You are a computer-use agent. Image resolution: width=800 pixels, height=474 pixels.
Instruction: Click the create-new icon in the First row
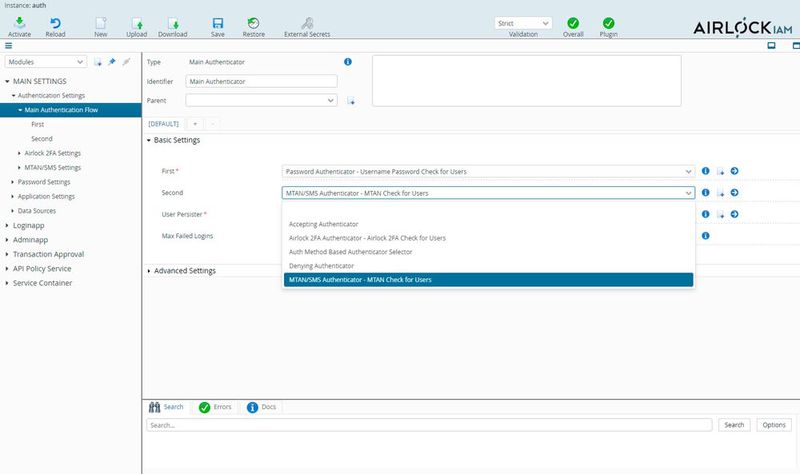tap(720, 171)
